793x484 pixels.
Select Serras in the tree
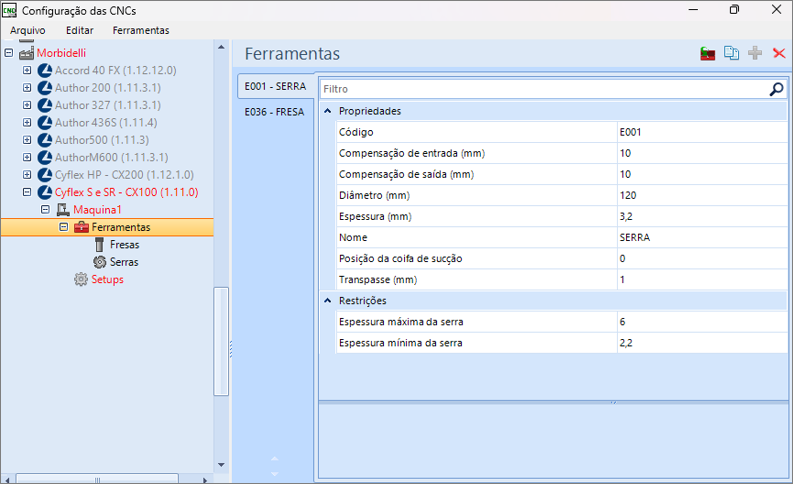tap(124, 262)
